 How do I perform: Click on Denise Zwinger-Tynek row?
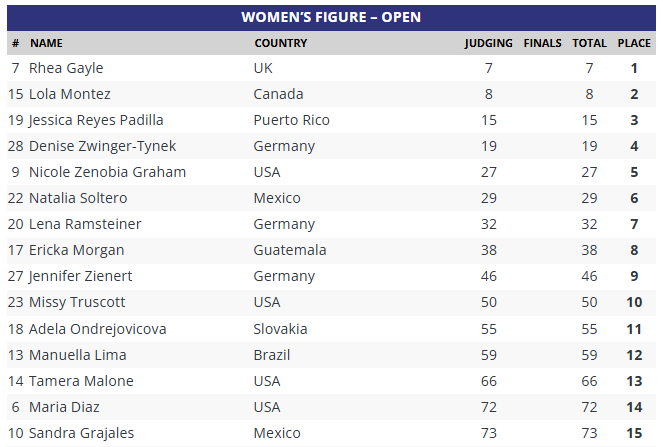(102, 146)
